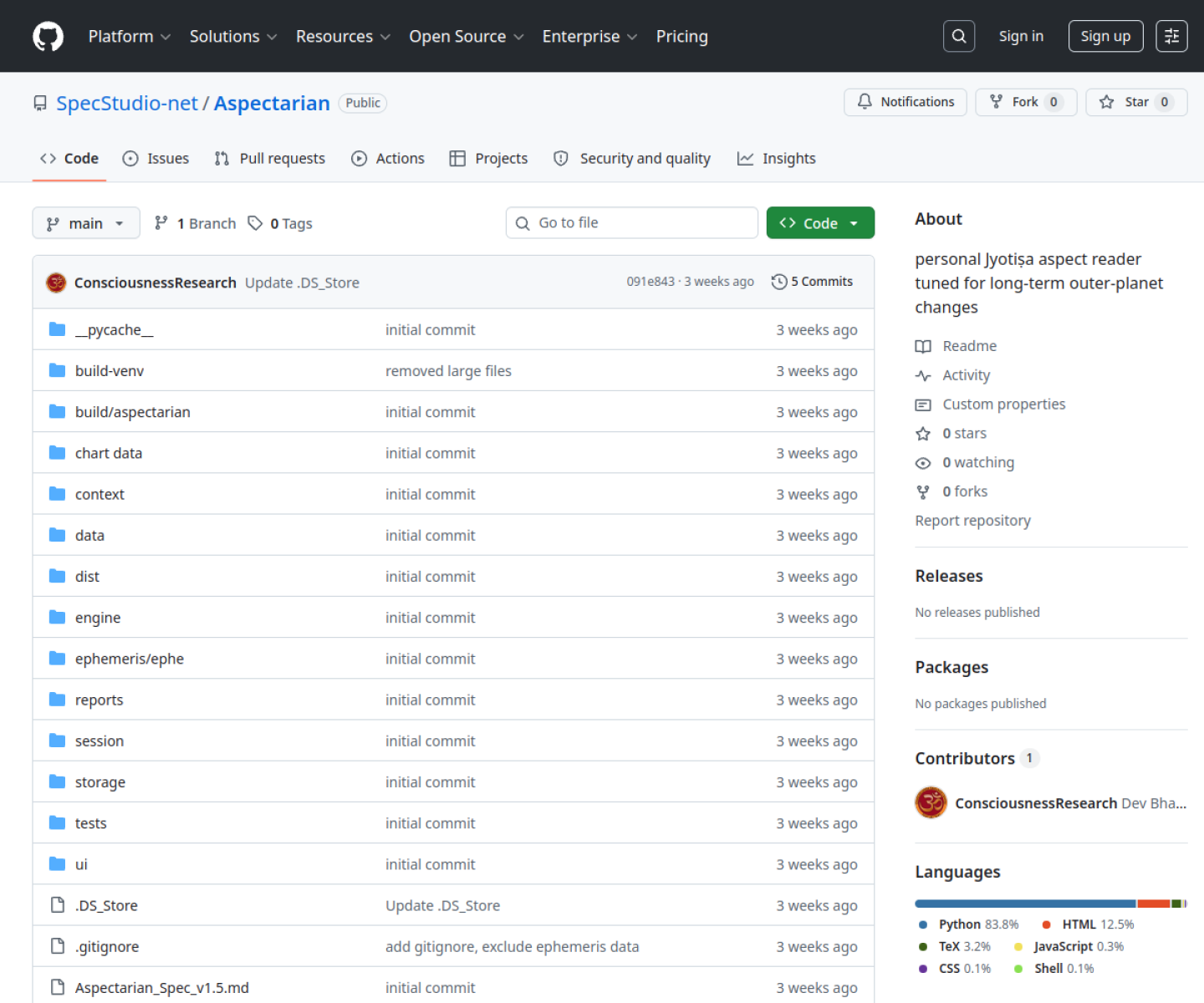This screenshot has height=1003, width=1204.
Task: Open the Contributors heading link
Action: [x=977, y=758]
